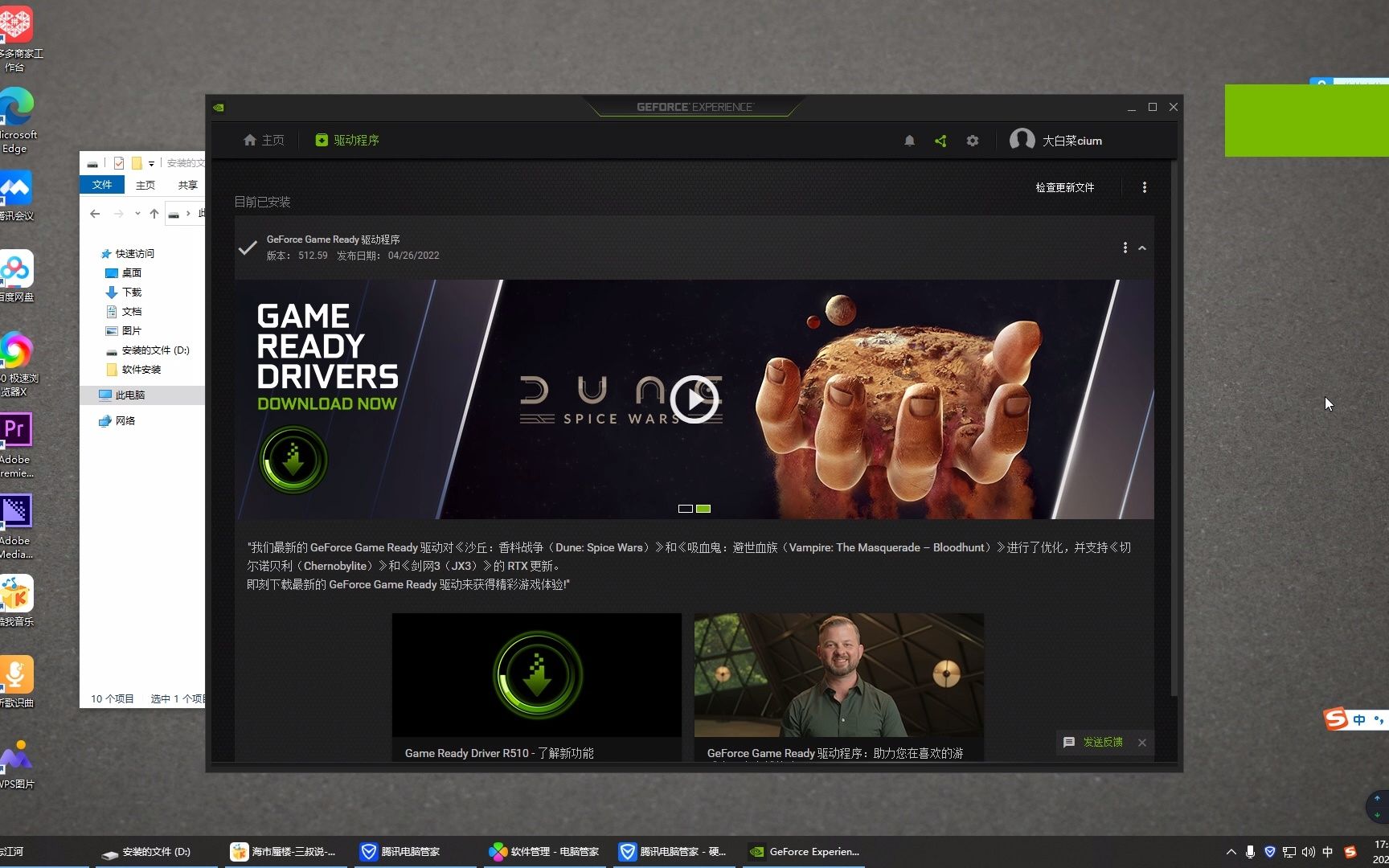Open recent locations dropdown in File Explorer
The height and width of the screenshot is (868, 1389).
pyautogui.click(x=137, y=214)
